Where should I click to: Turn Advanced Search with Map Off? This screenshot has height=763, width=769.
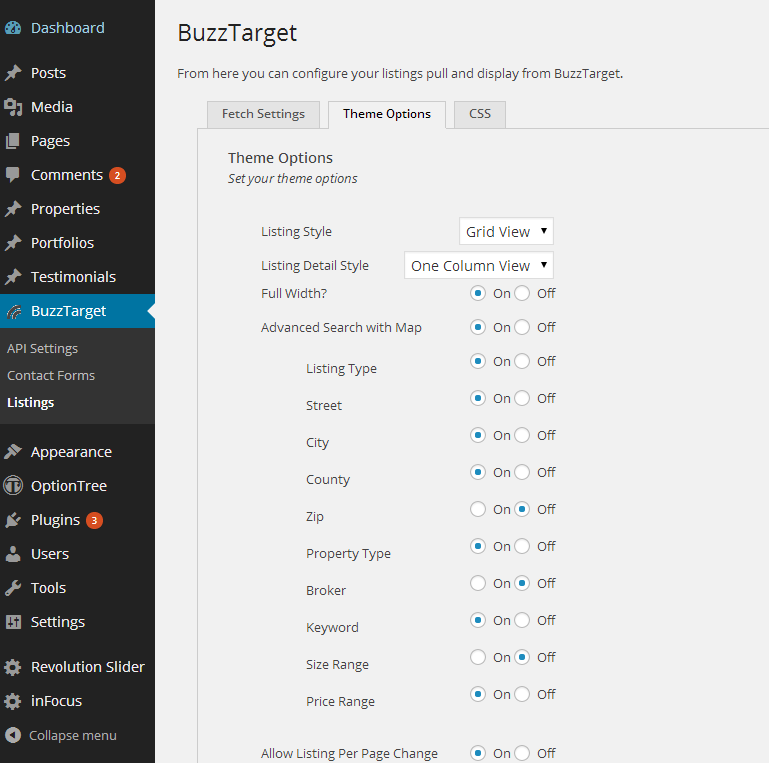click(522, 327)
